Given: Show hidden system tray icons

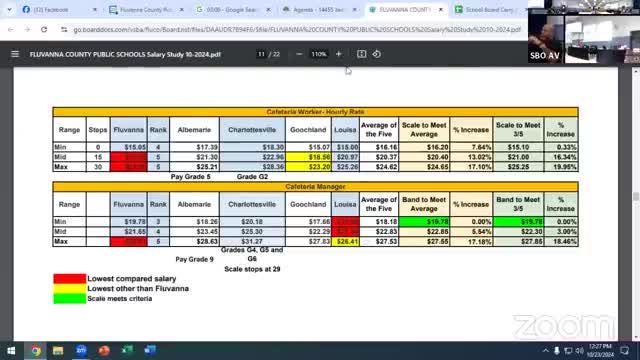Looking at the screenshot, I should (546, 351).
